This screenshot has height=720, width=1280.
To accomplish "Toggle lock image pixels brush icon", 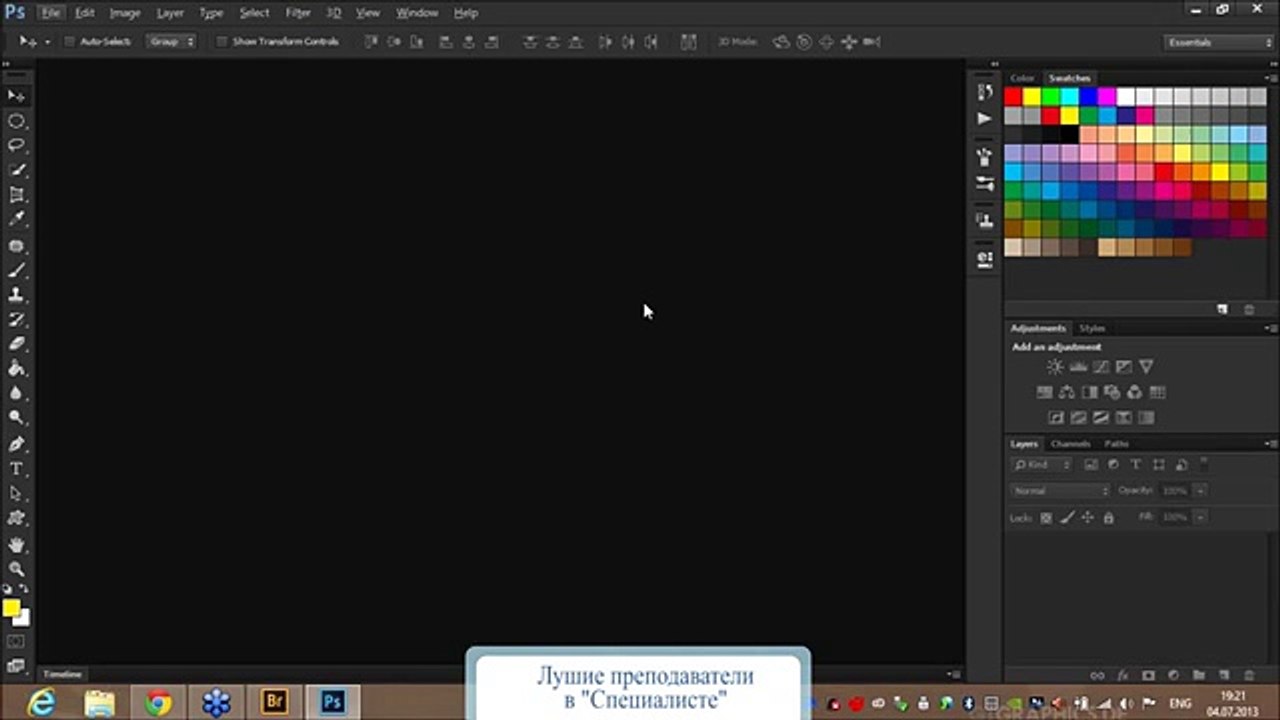I will [1067, 518].
